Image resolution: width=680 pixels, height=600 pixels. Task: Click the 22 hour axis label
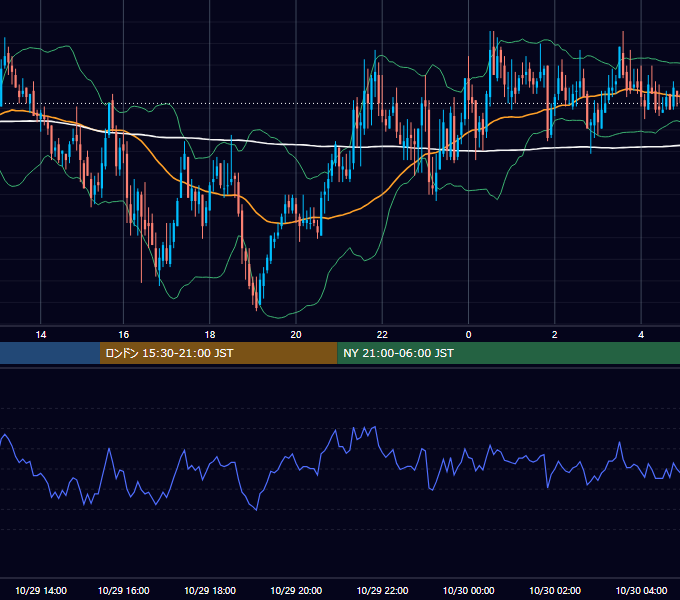pyautogui.click(x=382, y=335)
